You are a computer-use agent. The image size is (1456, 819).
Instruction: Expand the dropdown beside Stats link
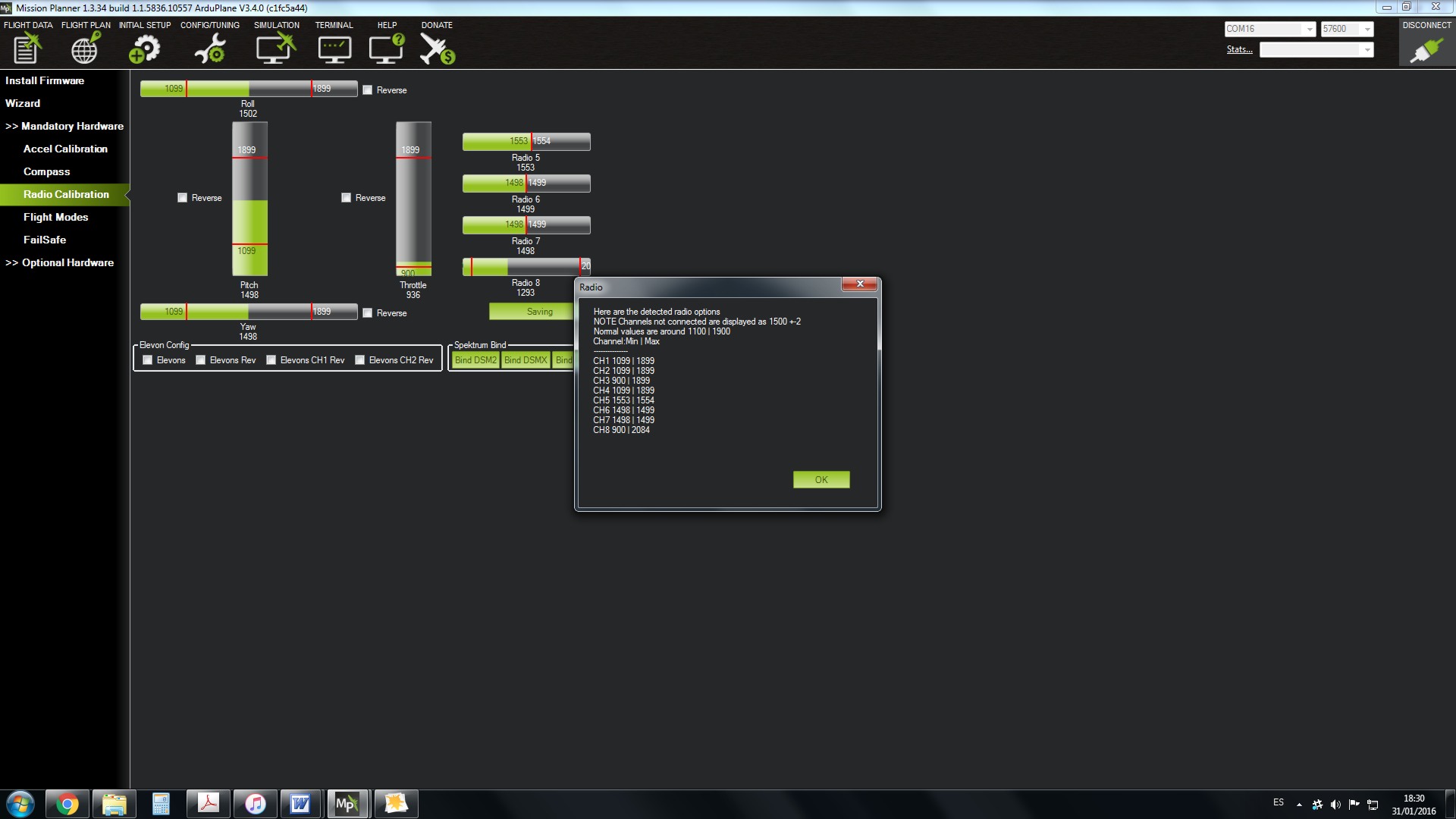tap(1367, 50)
